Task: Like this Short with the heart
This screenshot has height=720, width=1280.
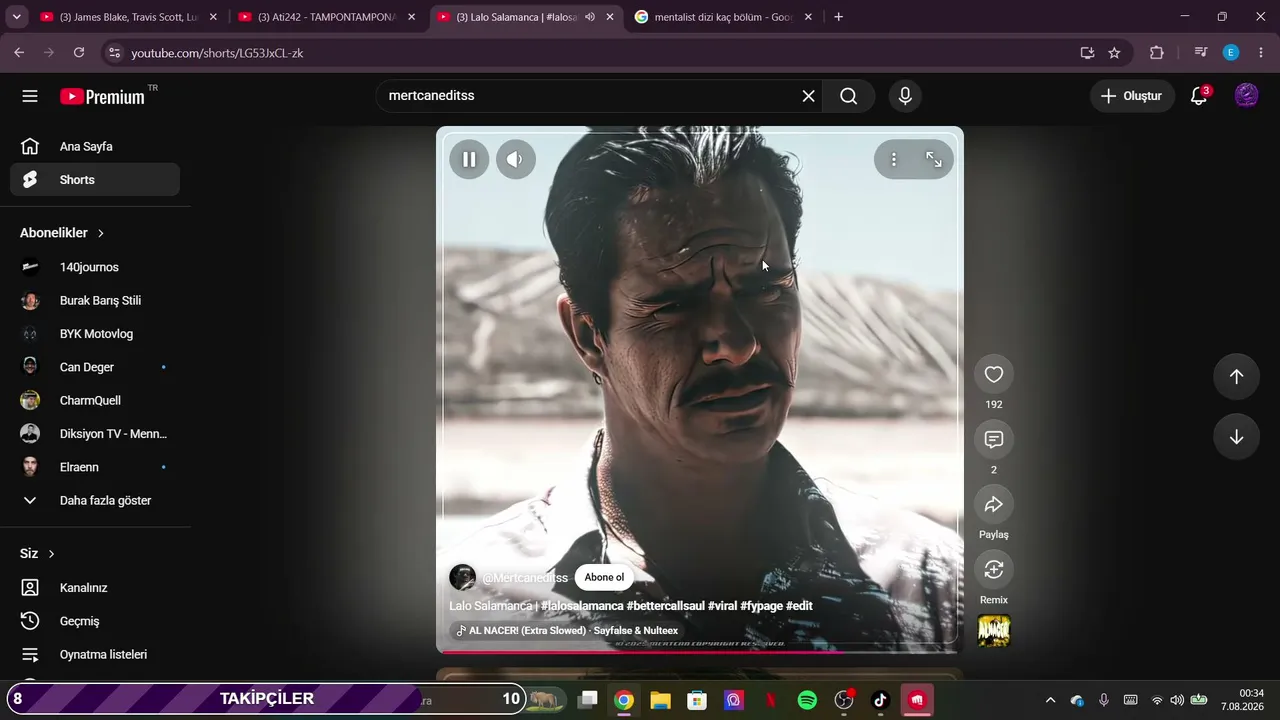Action: click(994, 374)
